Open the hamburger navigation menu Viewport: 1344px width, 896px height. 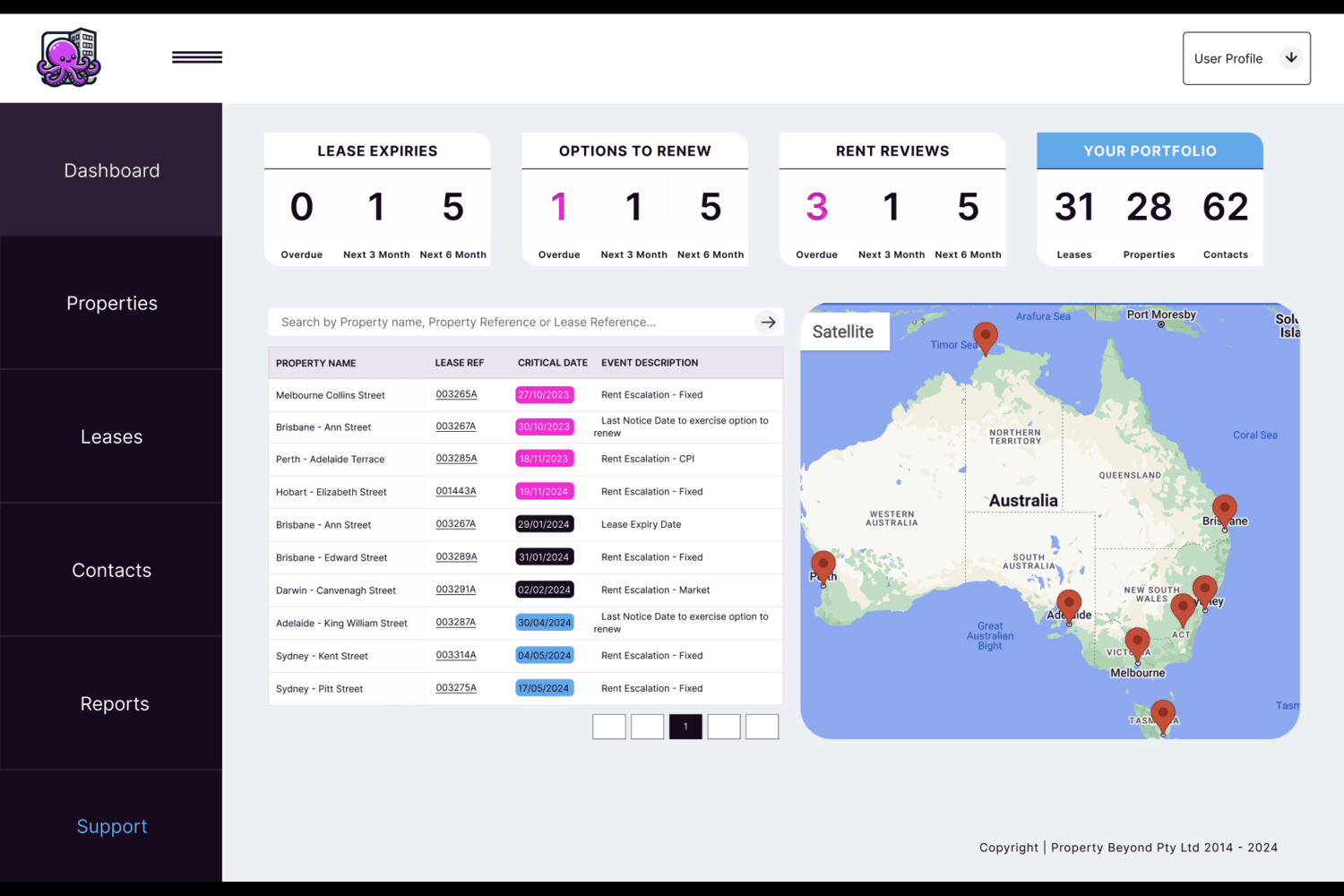[x=197, y=56]
